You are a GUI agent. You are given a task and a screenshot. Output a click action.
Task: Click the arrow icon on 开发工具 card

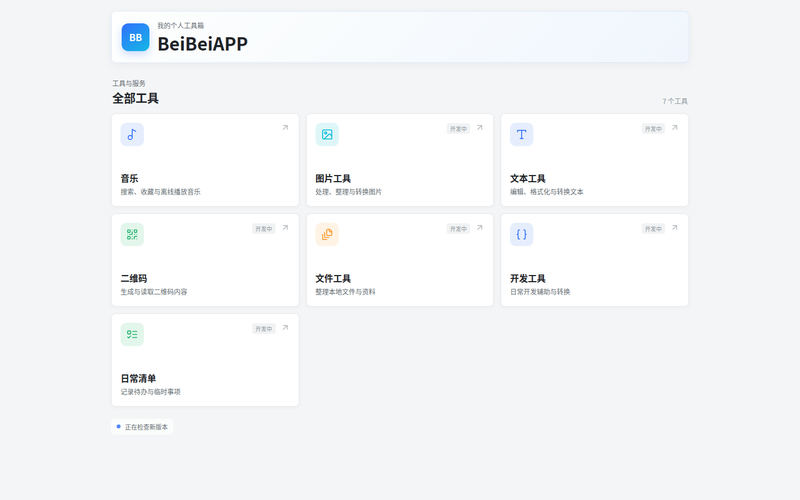pos(674,228)
